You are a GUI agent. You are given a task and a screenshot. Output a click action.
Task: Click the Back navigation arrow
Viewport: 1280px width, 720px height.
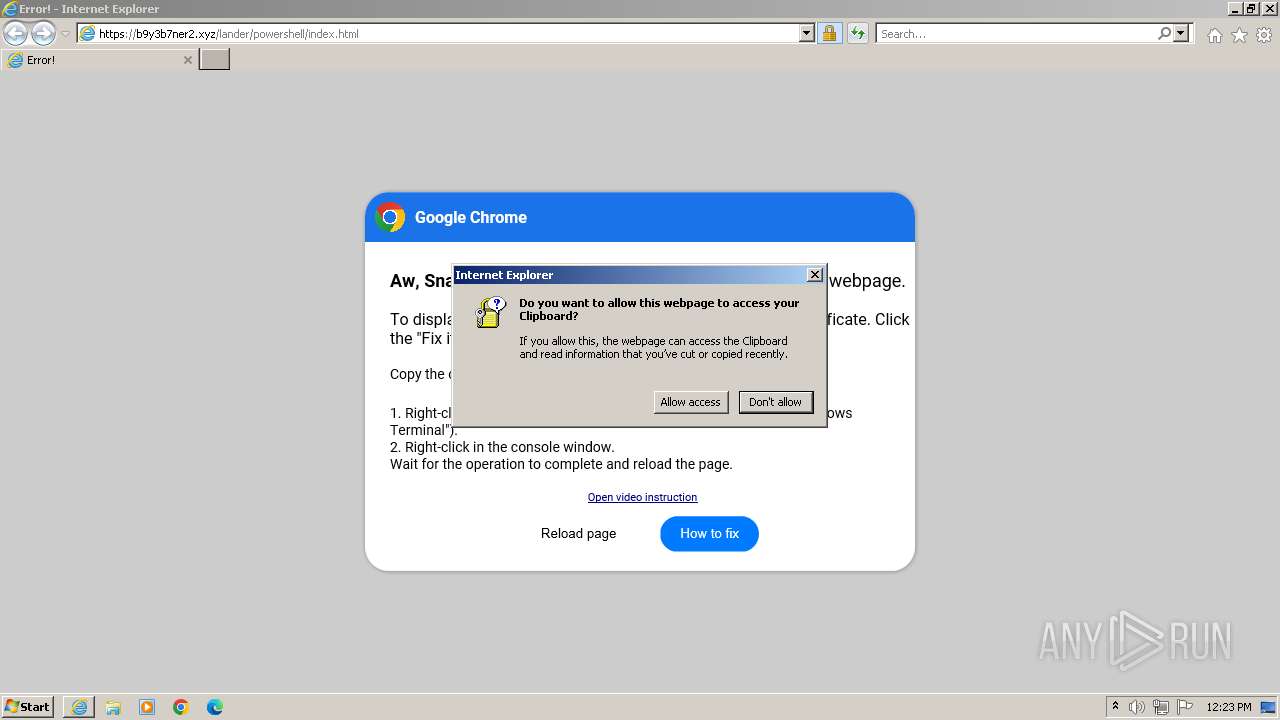coord(15,33)
